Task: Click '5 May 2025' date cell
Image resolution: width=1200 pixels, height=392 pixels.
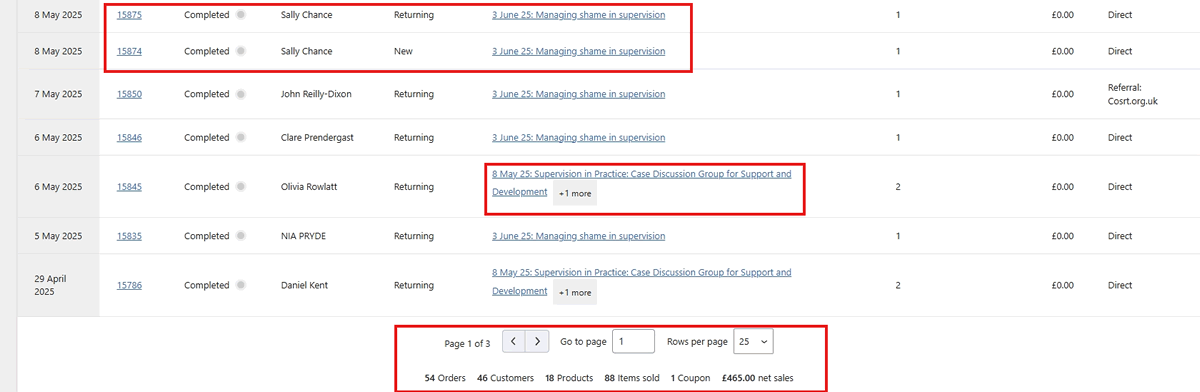Action: [x=58, y=236]
